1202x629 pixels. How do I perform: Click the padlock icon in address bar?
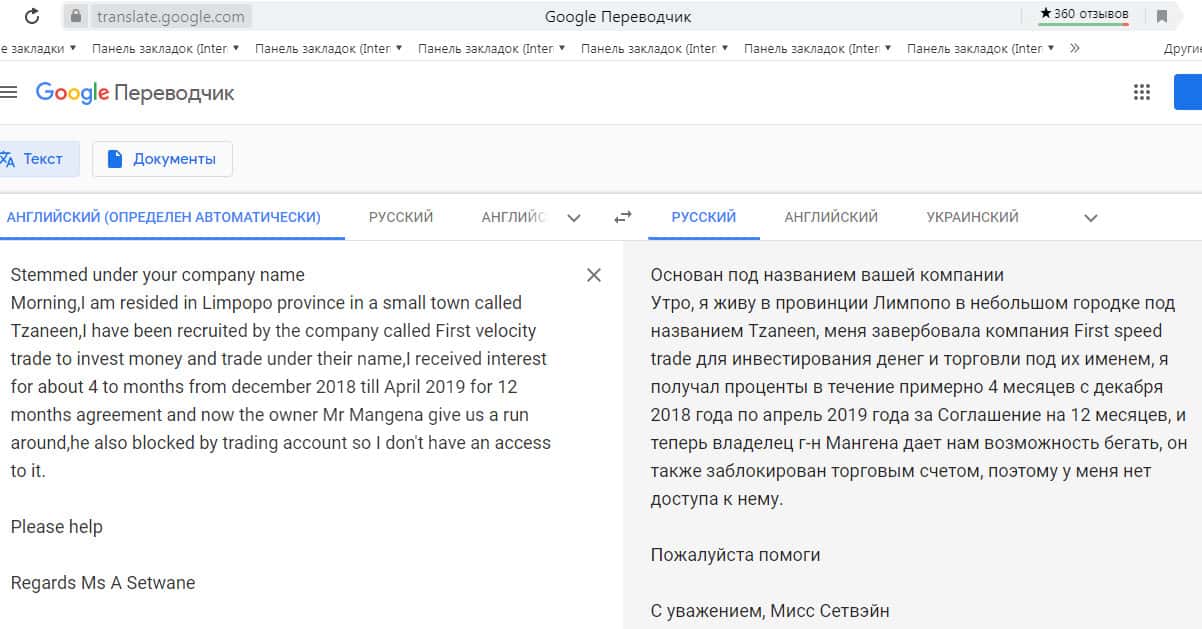[x=76, y=16]
